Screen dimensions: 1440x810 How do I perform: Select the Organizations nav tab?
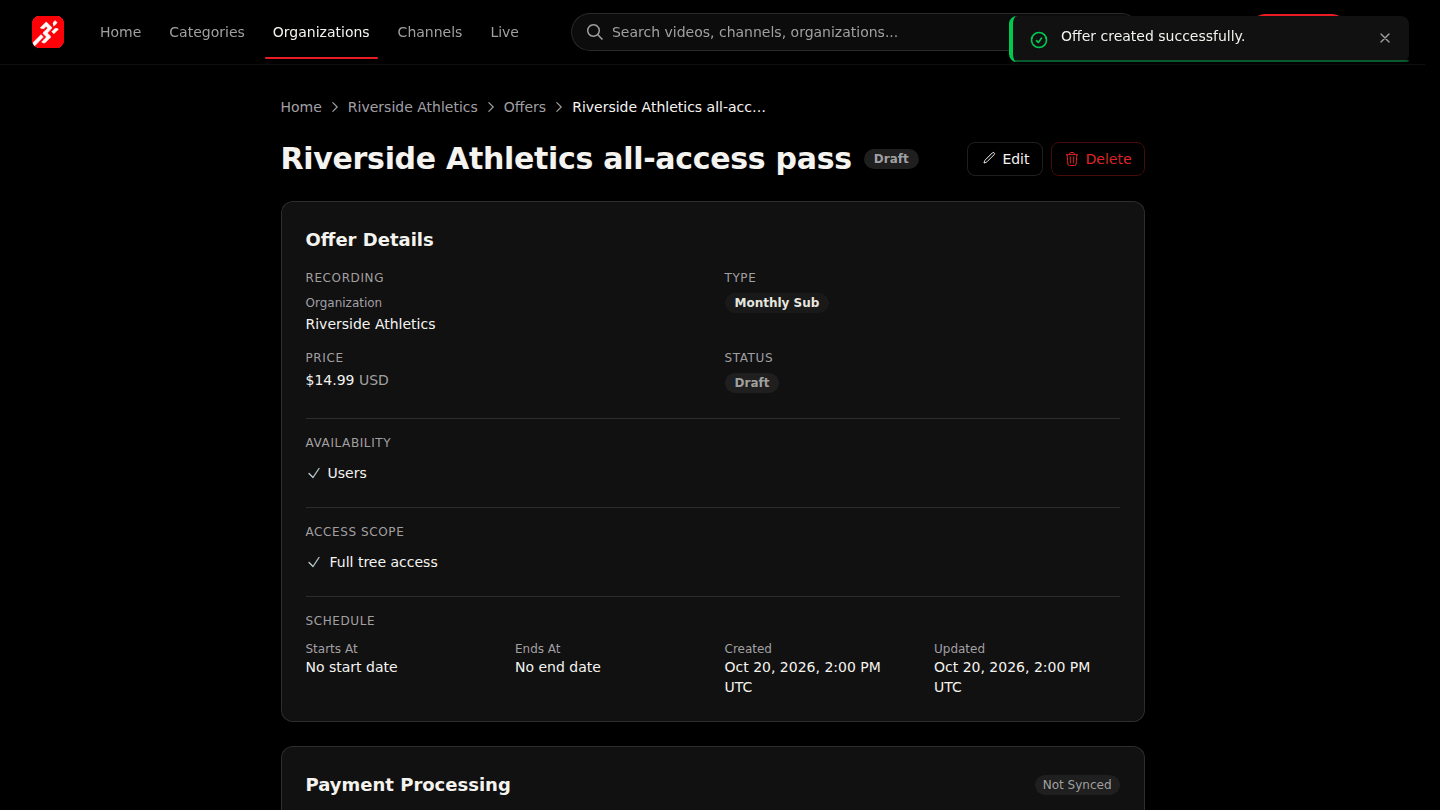click(321, 32)
